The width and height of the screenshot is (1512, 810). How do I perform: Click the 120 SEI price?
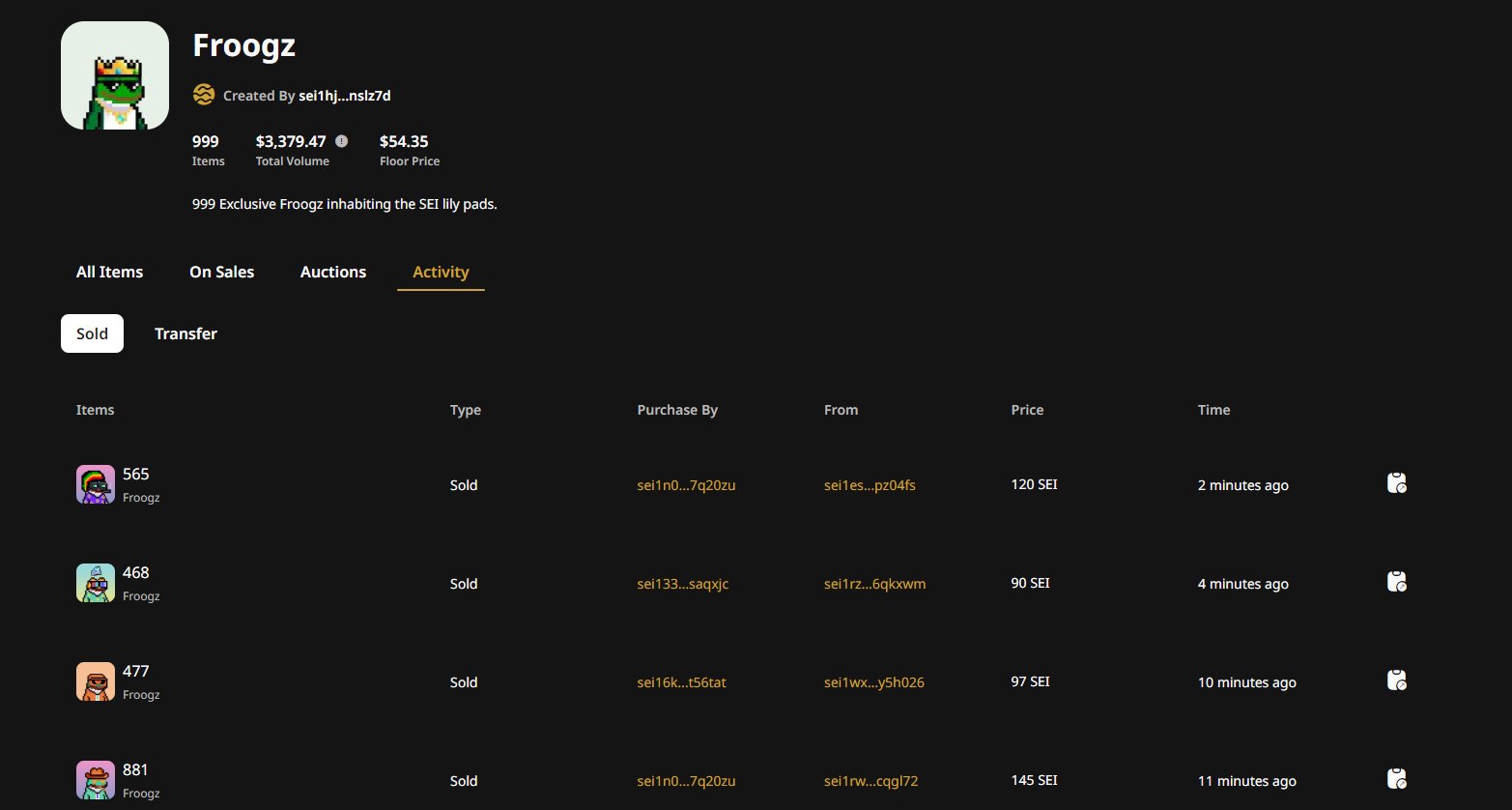[x=1034, y=484]
